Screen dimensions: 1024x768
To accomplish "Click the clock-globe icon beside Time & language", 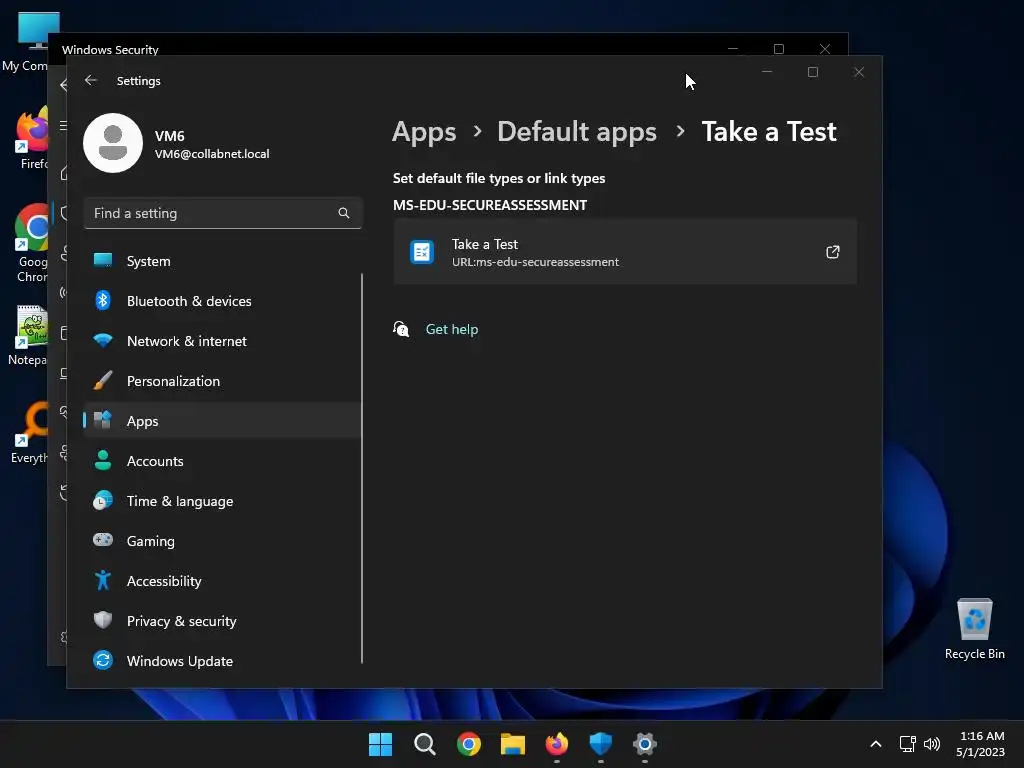I will (103, 500).
